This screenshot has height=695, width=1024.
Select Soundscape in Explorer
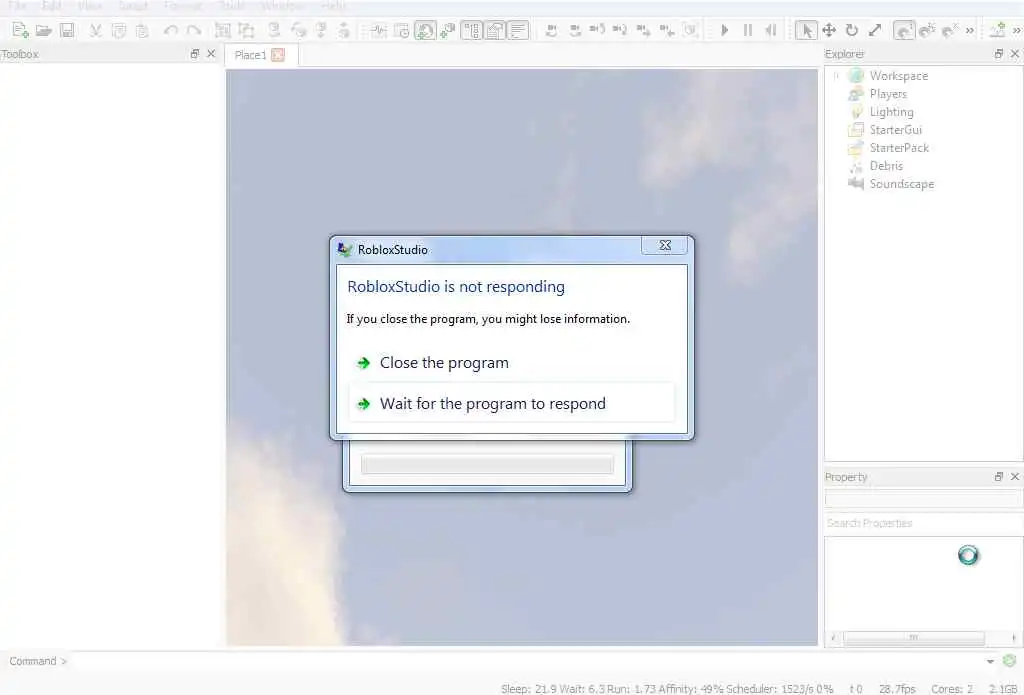tap(902, 184)
